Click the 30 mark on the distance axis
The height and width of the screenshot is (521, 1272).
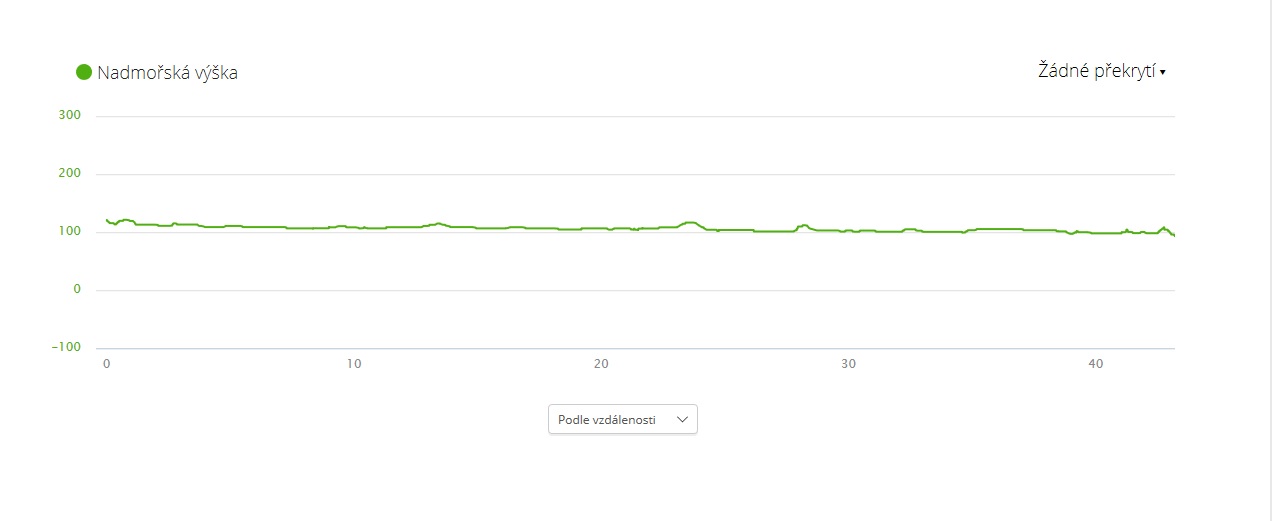click(x=849, y=364)
